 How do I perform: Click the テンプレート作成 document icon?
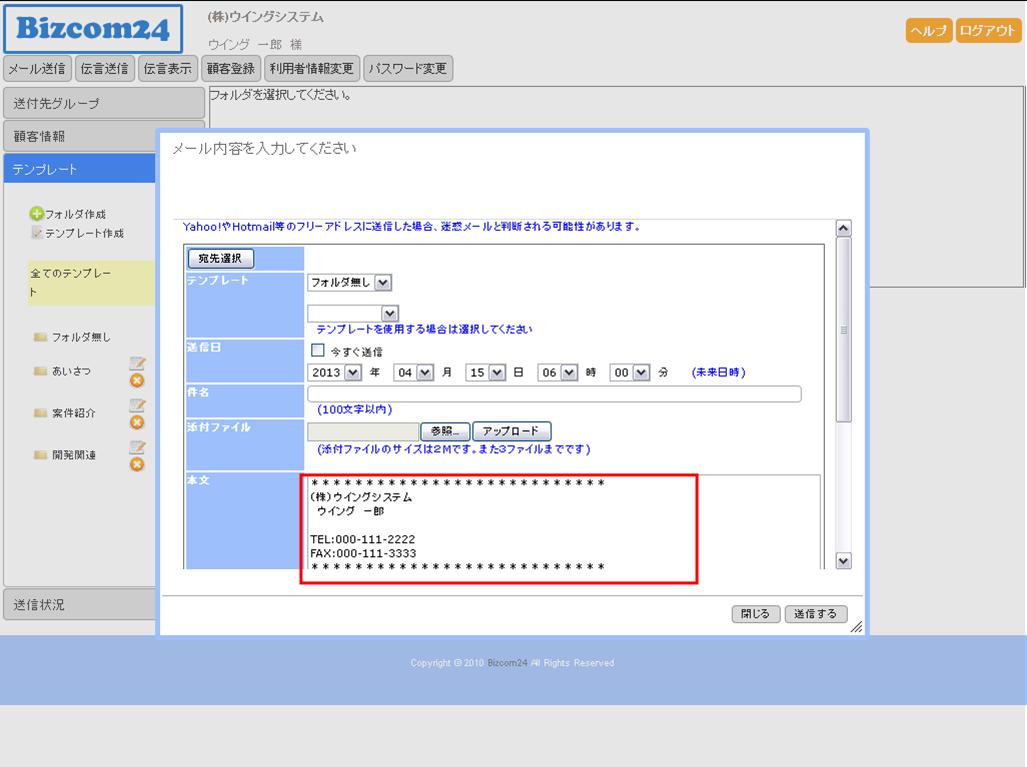pyautogui.click(x=37, y=233)
